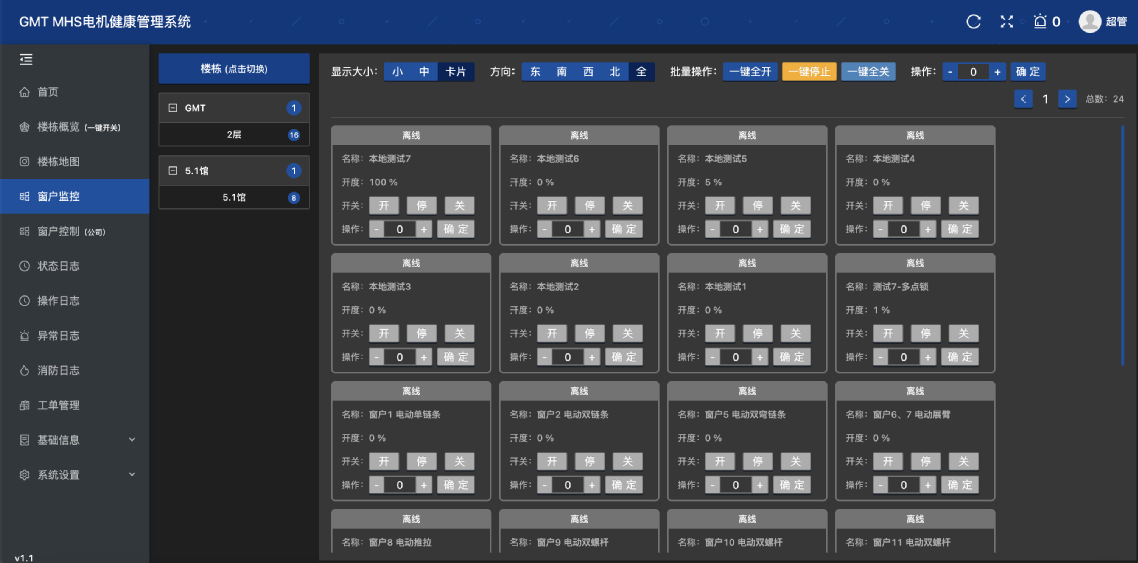The height and width of the screenshot is (563, 1138).
Task: Click the 楼栋地图 sidebar icon
Action: [x=24, y=162]
